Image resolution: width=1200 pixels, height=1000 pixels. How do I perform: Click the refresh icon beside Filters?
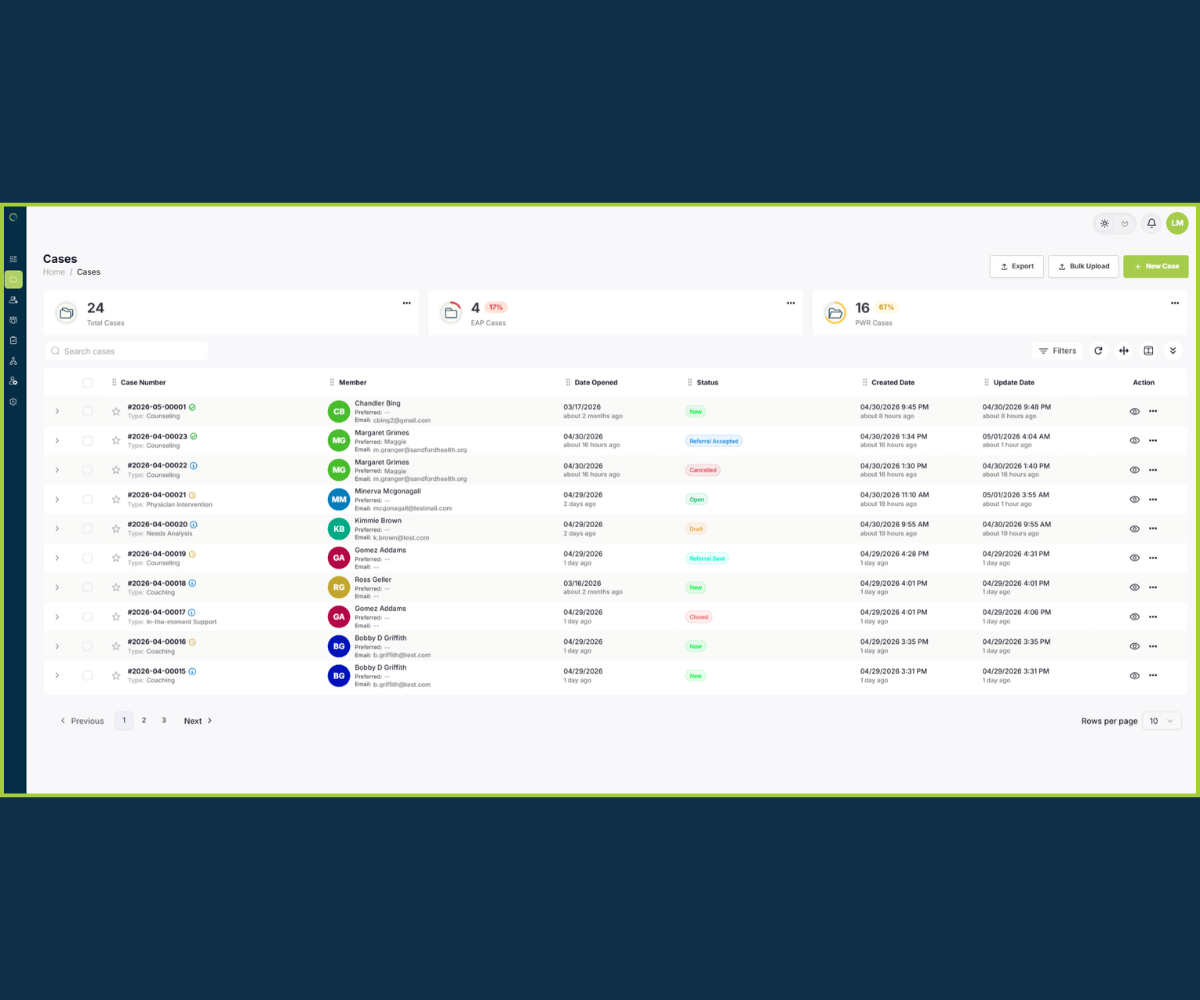1098,351
